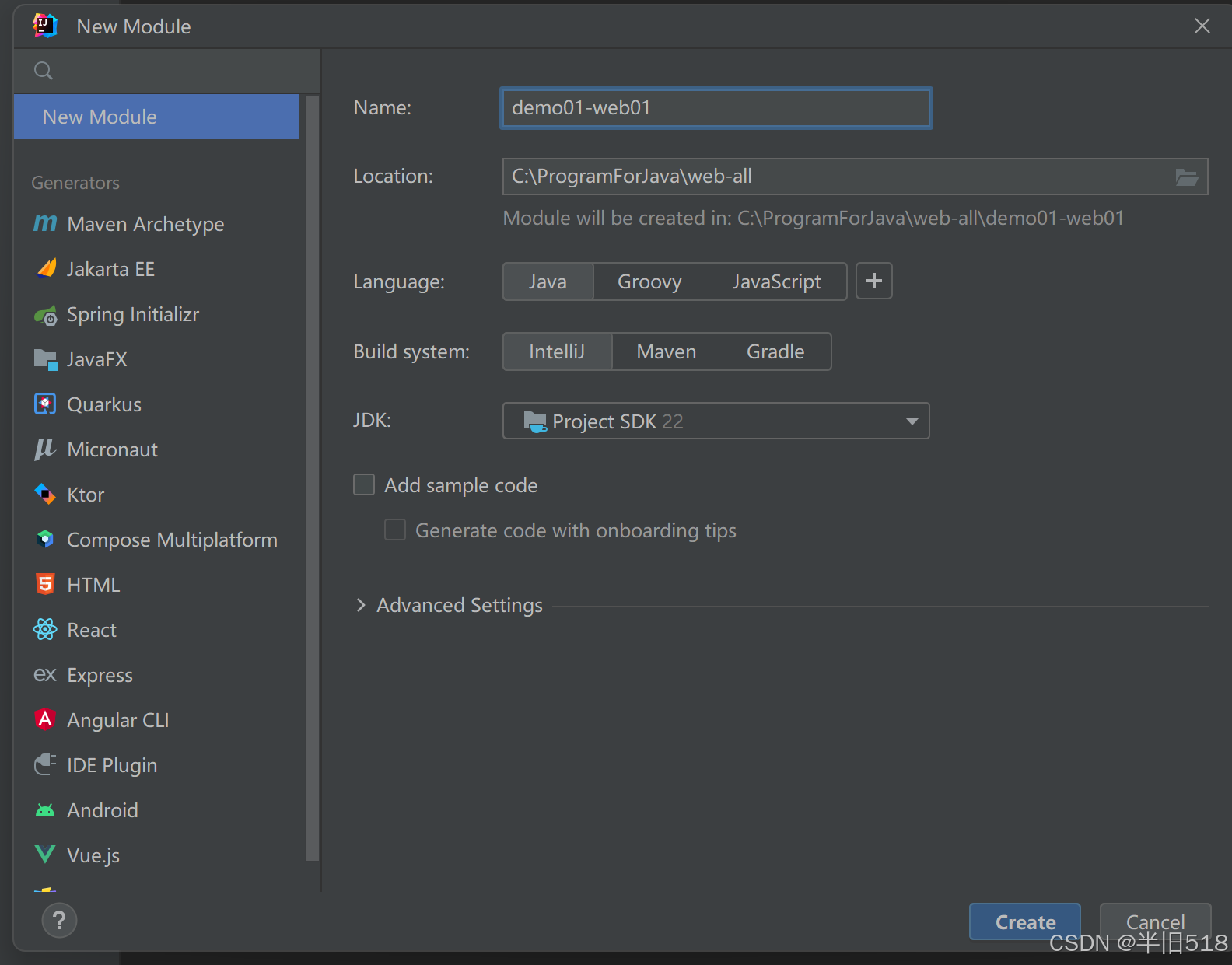Click the IDE Plugin icon
The height and width of the screenshot is (965, 1232).
45,764
